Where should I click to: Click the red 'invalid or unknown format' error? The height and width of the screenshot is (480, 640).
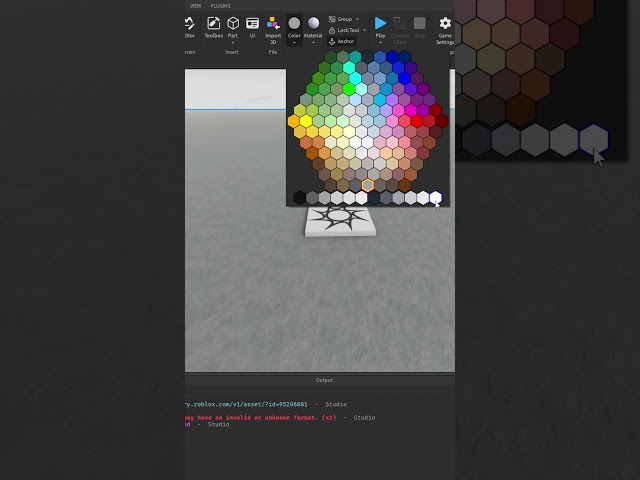[x=260, y=417]
